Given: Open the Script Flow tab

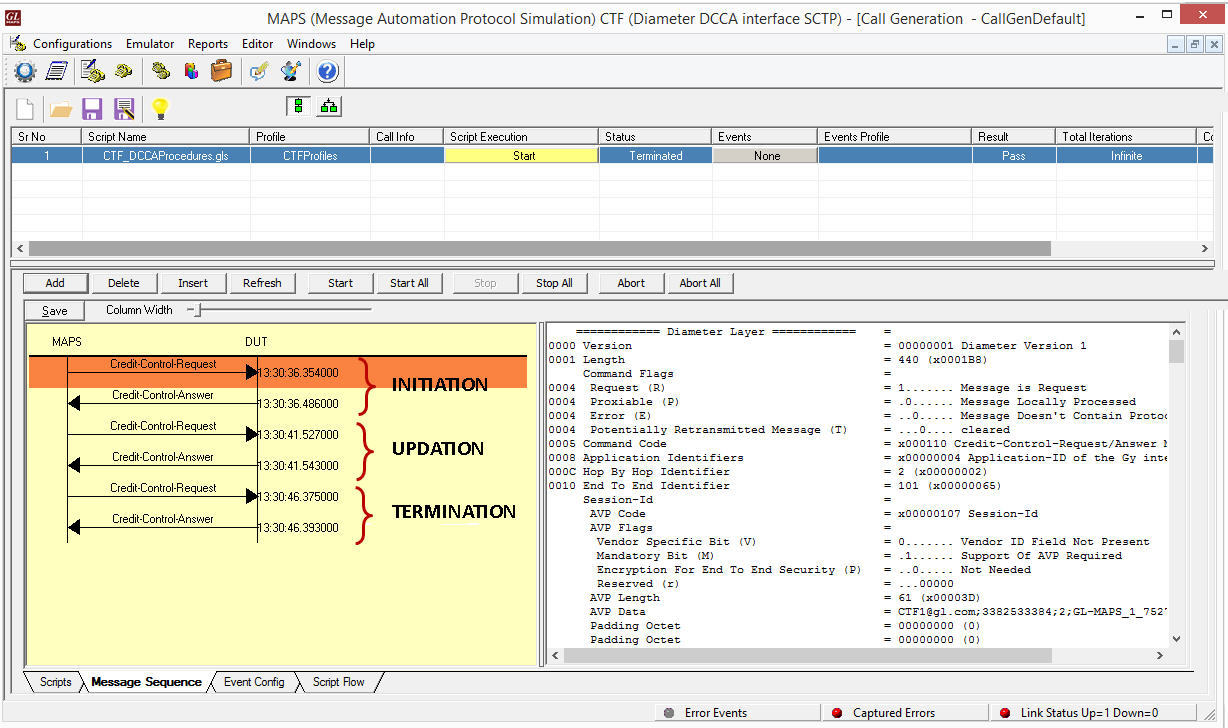Looking at the screenshot, I should (x=339, y=682).
